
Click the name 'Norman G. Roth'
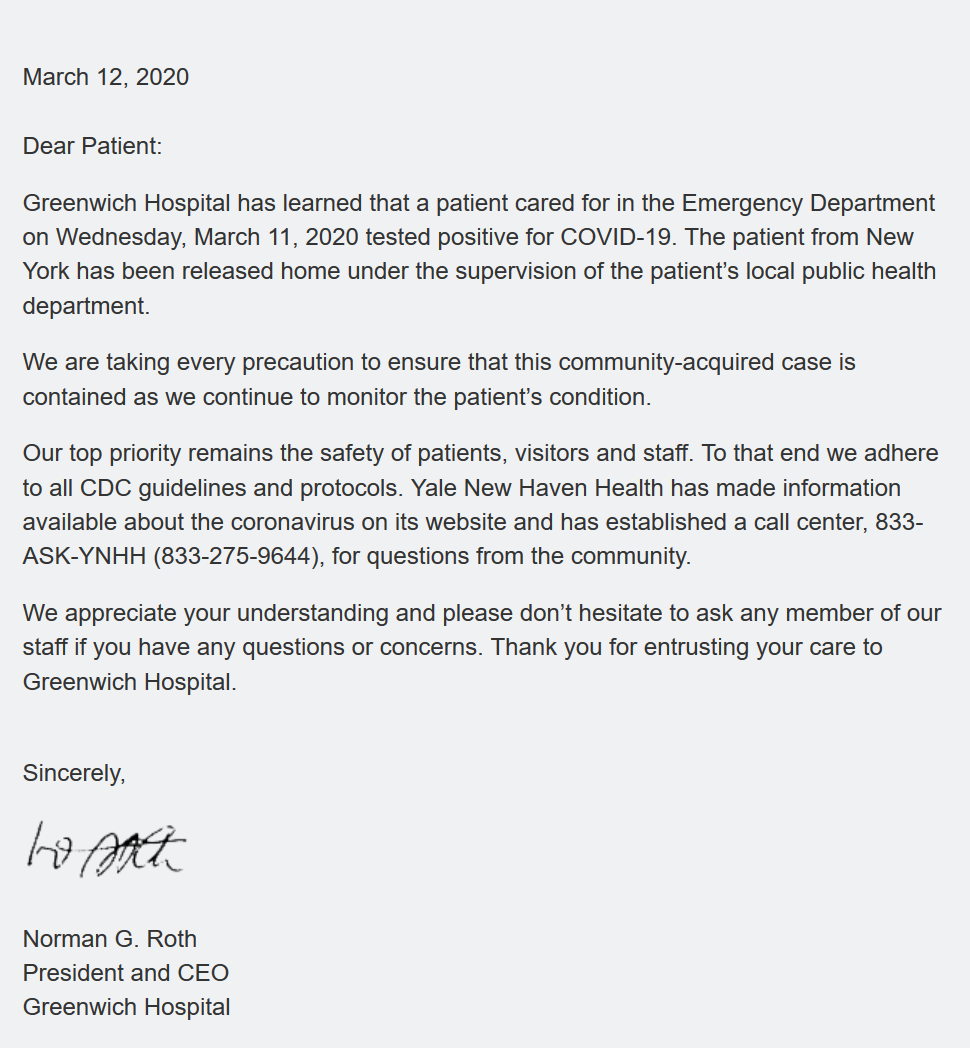[110, 939]
